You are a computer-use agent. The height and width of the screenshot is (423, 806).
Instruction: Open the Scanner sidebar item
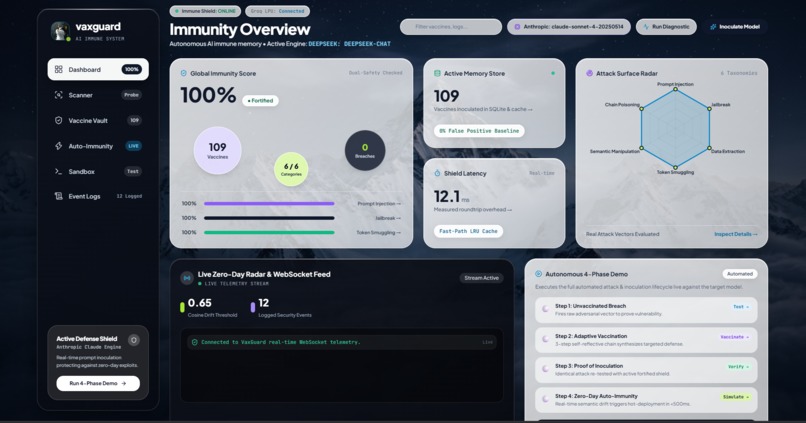tap(98, 95)
